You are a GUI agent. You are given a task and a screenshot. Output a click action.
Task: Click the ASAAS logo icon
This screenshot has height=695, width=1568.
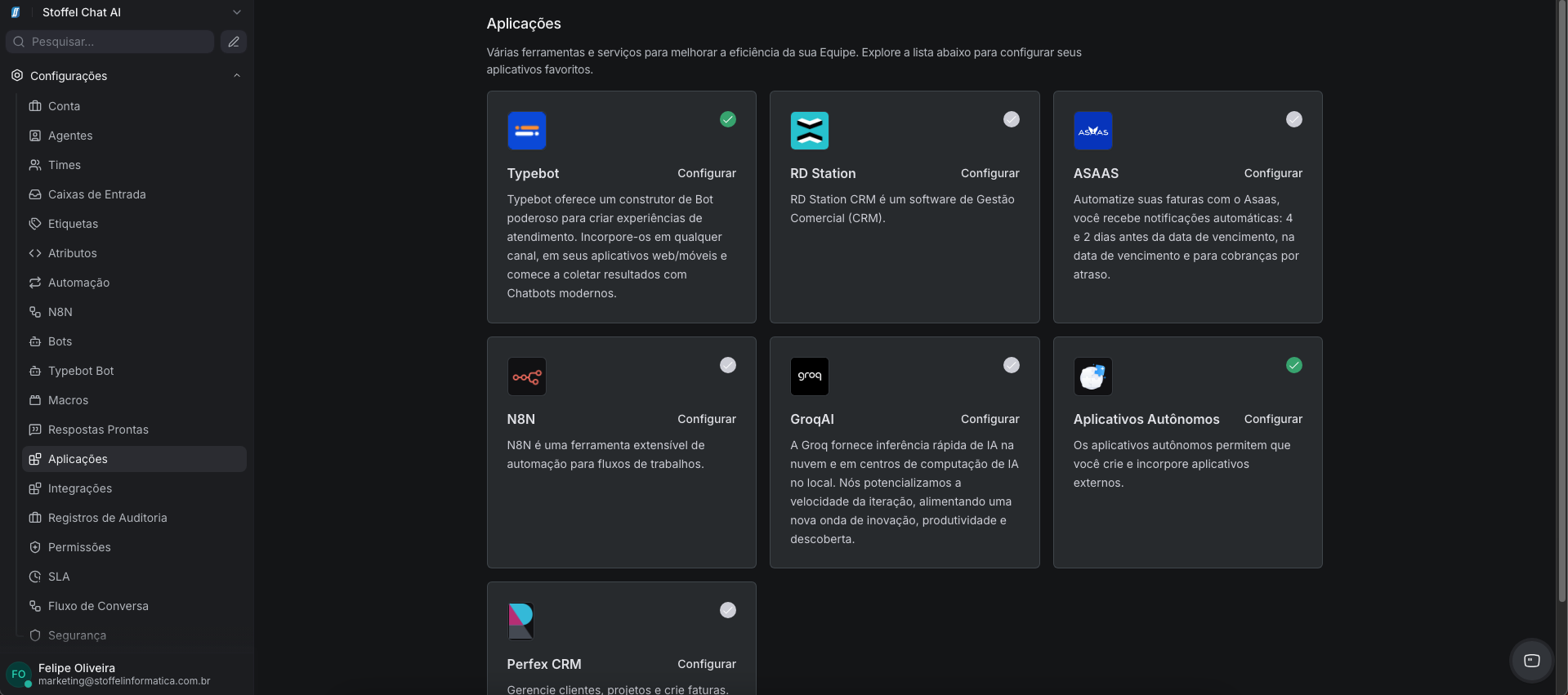coord(1093,131)
